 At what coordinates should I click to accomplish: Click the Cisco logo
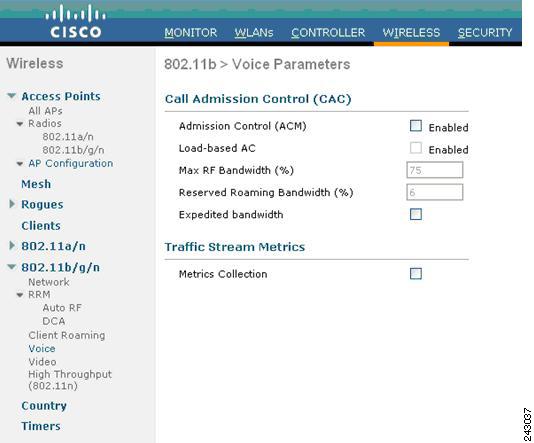point(76,21)
